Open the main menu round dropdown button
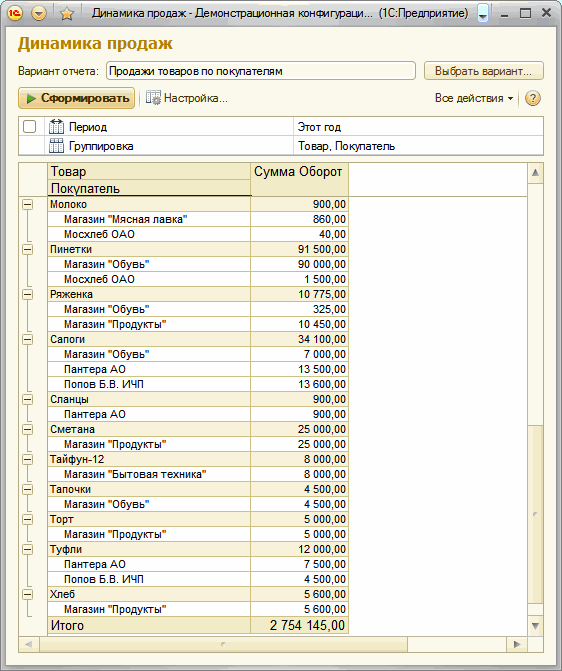562x671 pixels. pyautogui.click(x=39, y=14)
